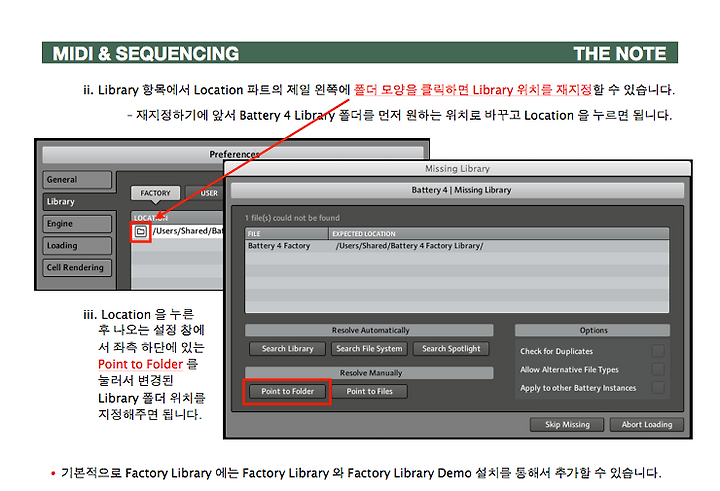Click the '1 file(s) could not be found' message

click(292, 218)
